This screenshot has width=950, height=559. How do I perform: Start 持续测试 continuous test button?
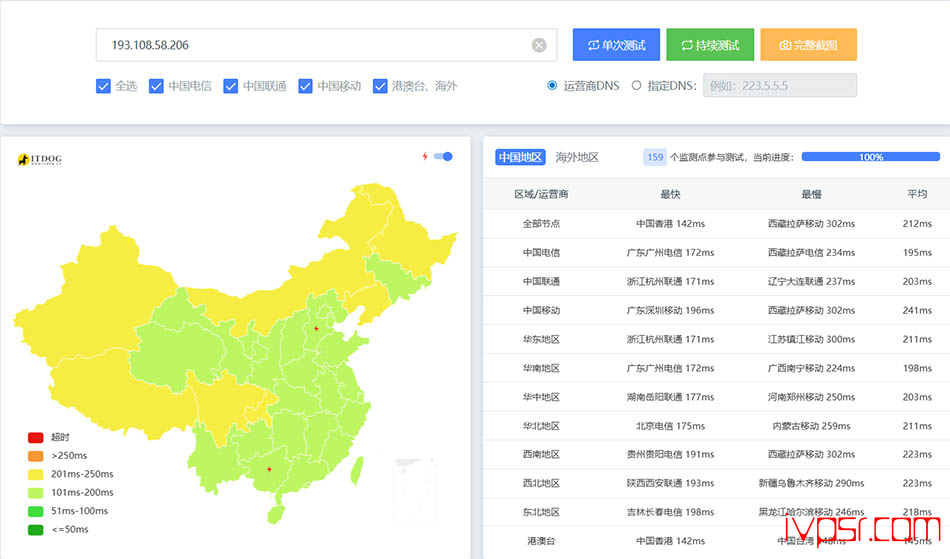coord(710,45)
